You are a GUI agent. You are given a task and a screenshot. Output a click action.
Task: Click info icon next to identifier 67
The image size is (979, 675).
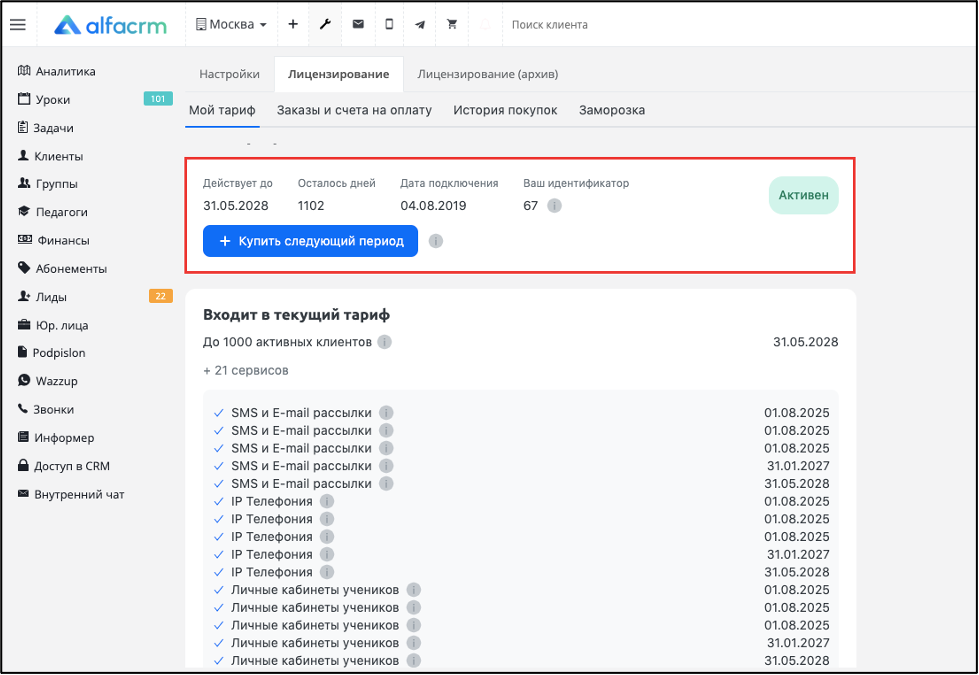[x=554, y=205]
